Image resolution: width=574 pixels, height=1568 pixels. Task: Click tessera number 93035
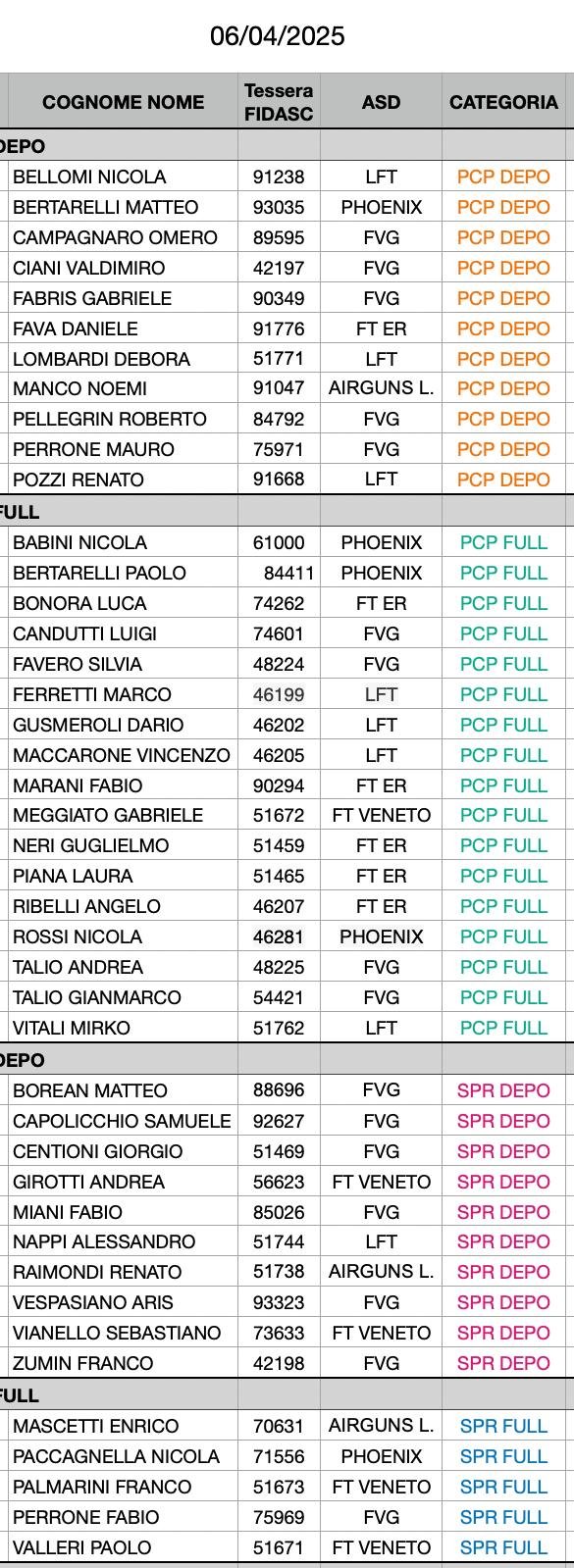tap(279, 207)
